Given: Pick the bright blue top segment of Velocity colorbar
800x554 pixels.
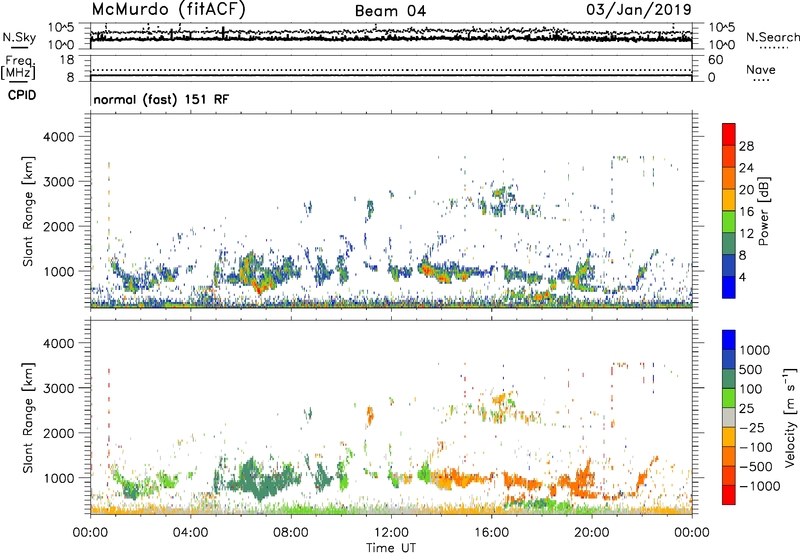Looking at the screenshot, I should [x=729, y=340].
